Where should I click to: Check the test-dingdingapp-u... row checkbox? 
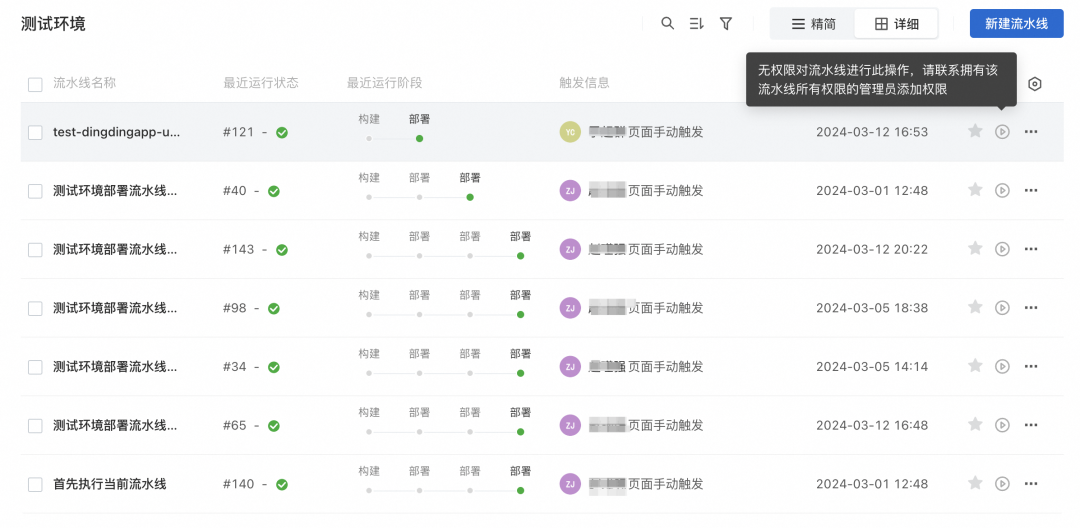click(x=35, y=133)
